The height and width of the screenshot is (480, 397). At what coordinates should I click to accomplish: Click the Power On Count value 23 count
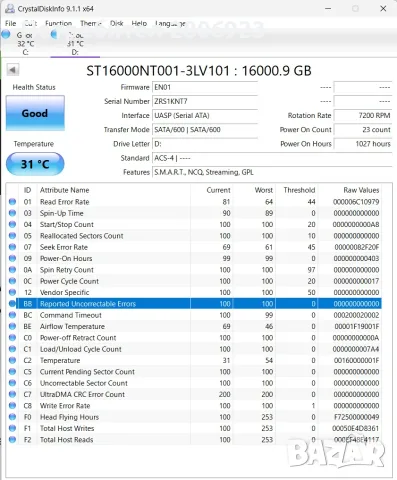tap(363, 130)
